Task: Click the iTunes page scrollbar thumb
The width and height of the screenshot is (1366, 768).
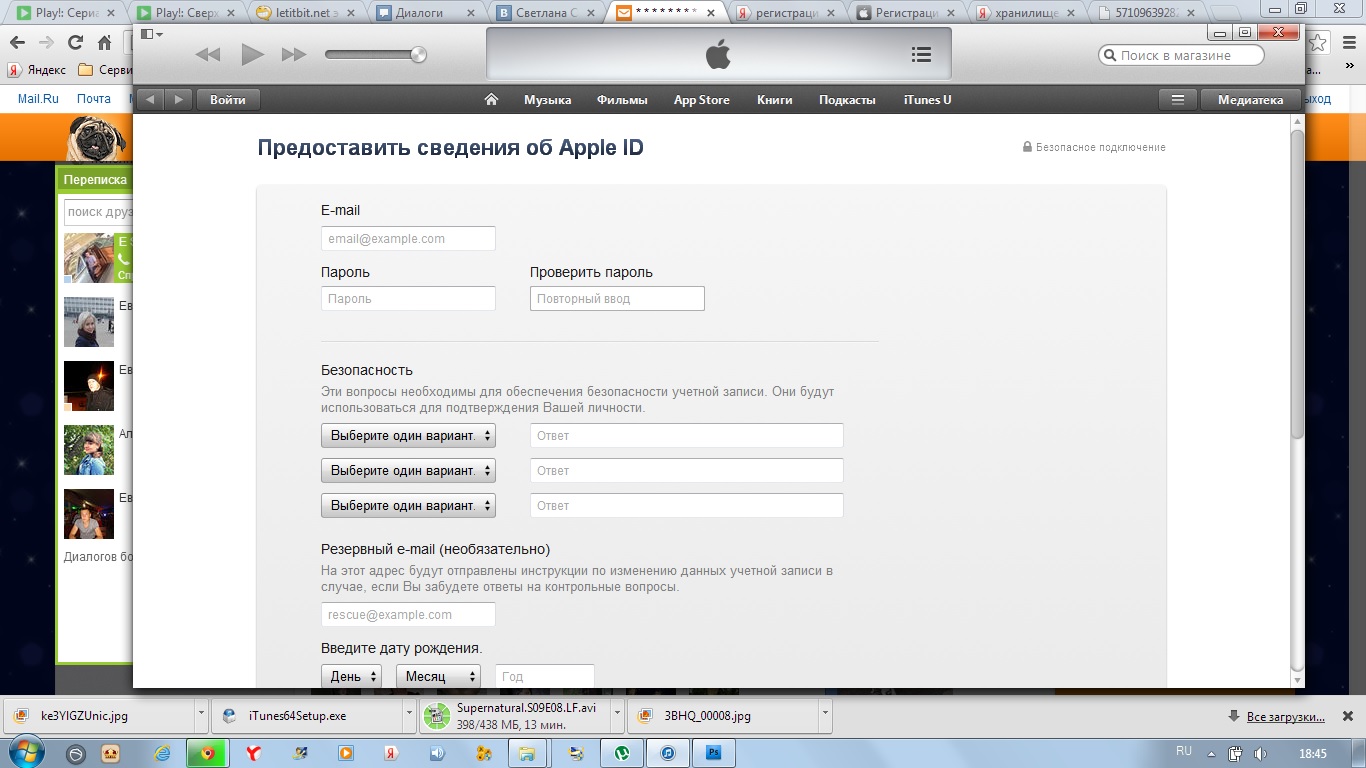Action: coord(1297,283)
